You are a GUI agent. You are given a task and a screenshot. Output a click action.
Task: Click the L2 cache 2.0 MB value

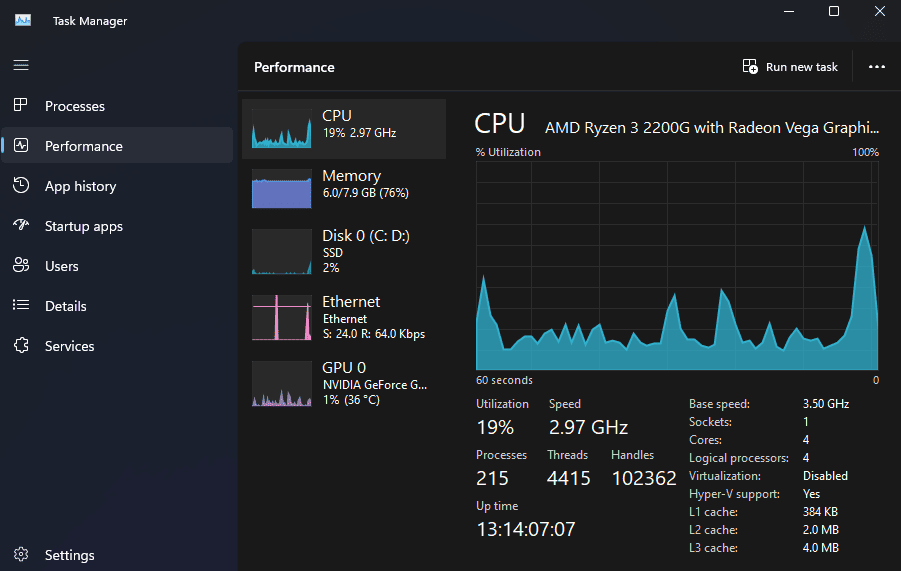tap(821, 530)
